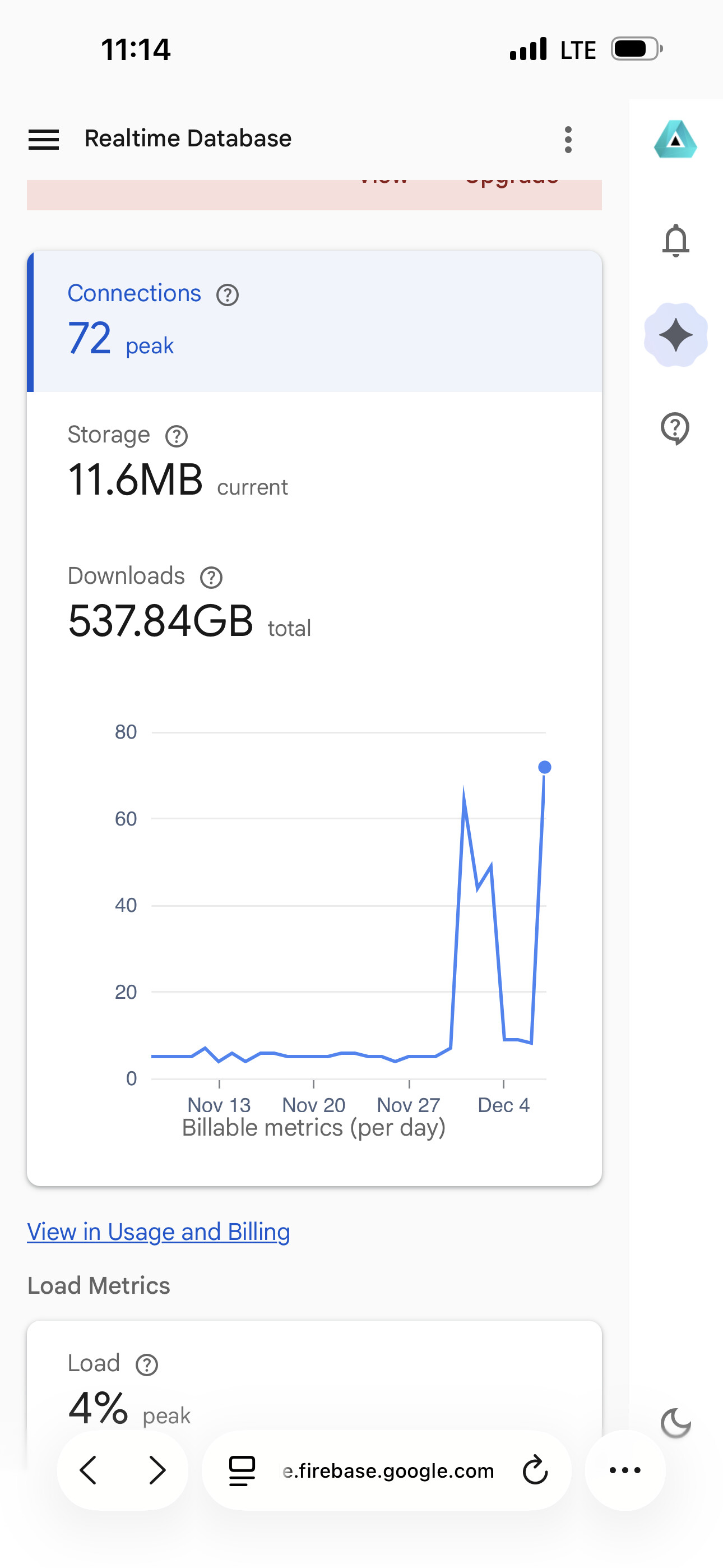Show help tooltip for Storage
This screenshot has height=1568, width=723.
coord(177,436)
